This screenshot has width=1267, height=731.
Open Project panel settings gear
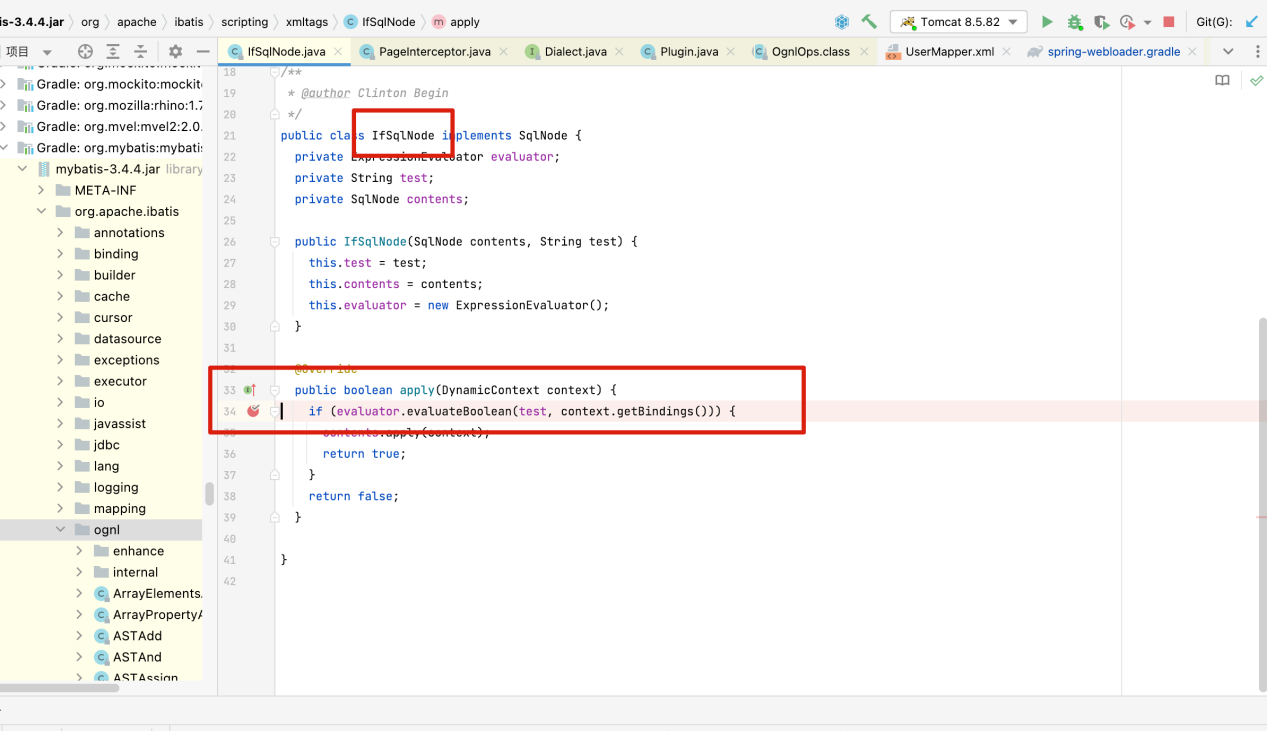[175, 51]
